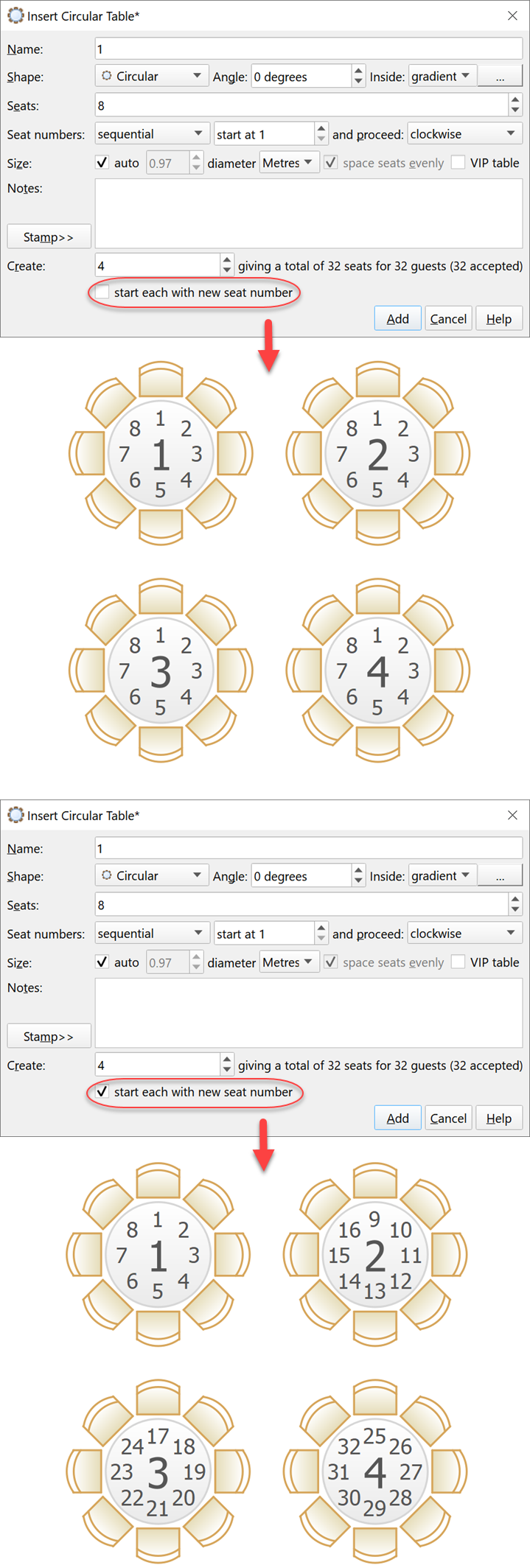The width and height of the screenshot is (530, 1568).
Task: Click the Stamp>> button in bottom dialog
Action: tap(49, 1037)
